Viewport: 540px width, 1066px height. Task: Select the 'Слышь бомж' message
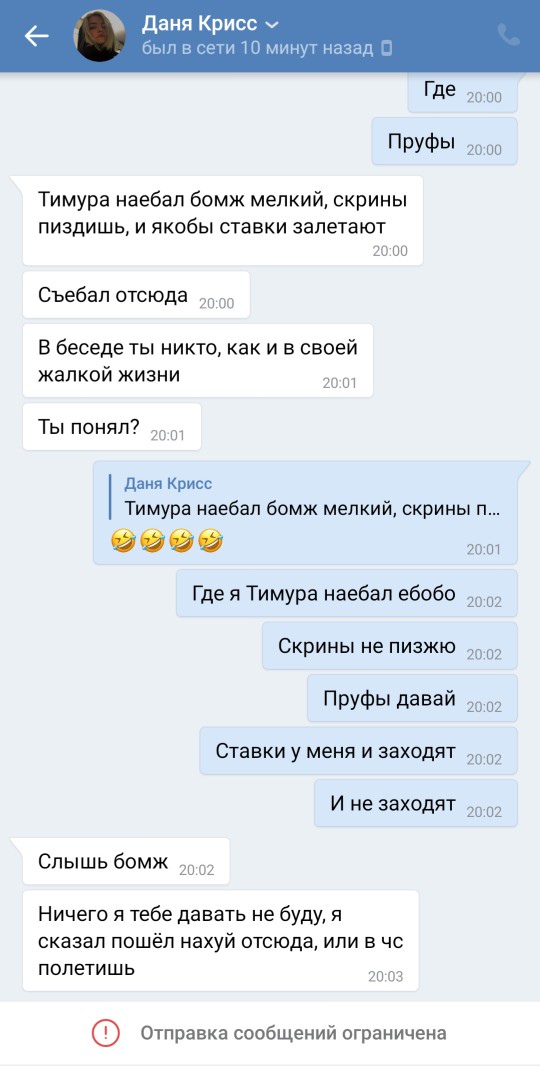[126, 861]
